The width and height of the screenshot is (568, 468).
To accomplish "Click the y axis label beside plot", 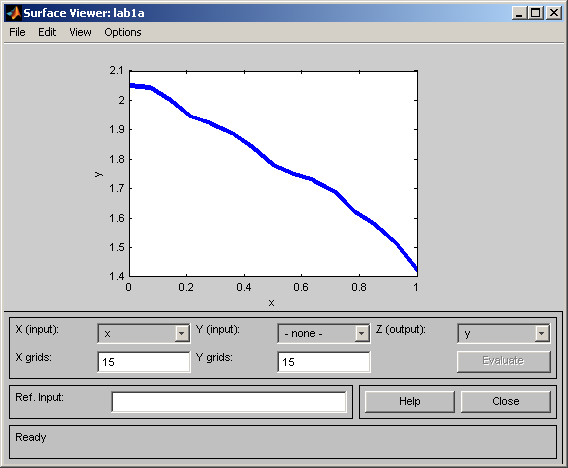I will point(98,175).
